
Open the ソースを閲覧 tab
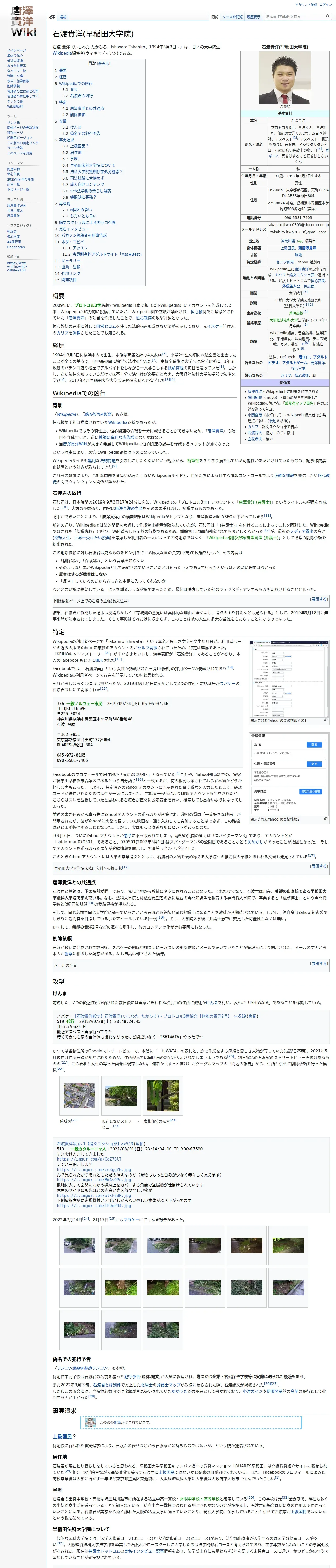[x=232, y=17]
